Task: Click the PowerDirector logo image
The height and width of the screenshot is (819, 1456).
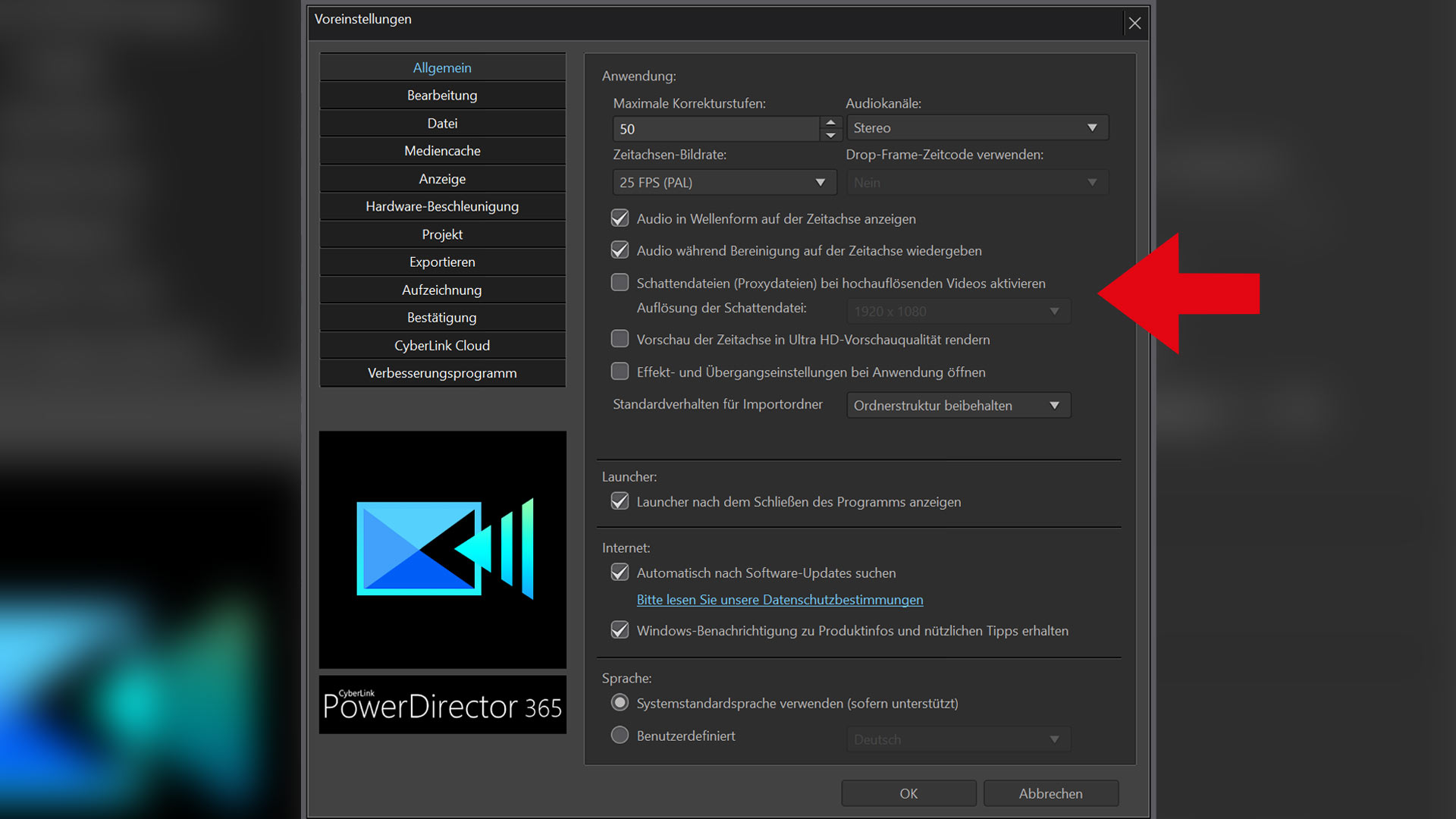Action: pyautogui.click(x=442, y=549)
